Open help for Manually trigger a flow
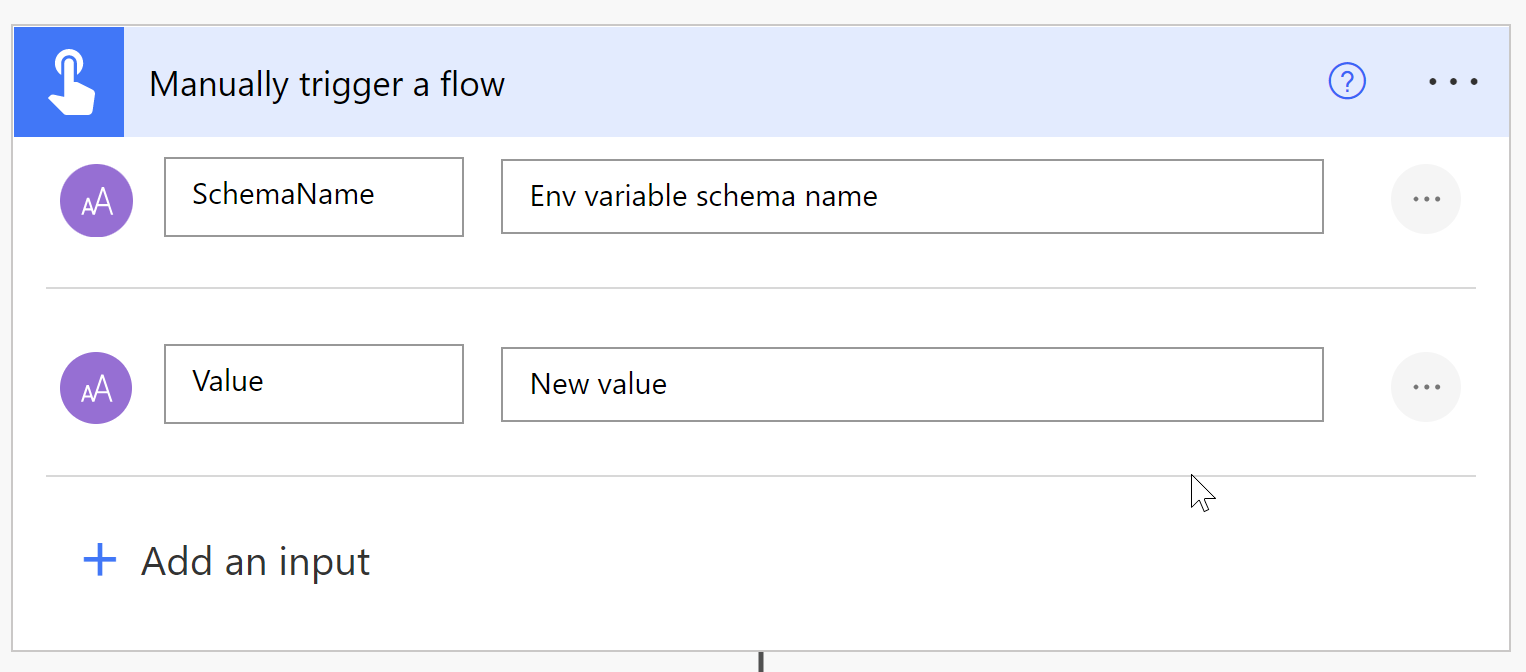The width and height of the screenshot is (1526, 672). coord(1346,81)
